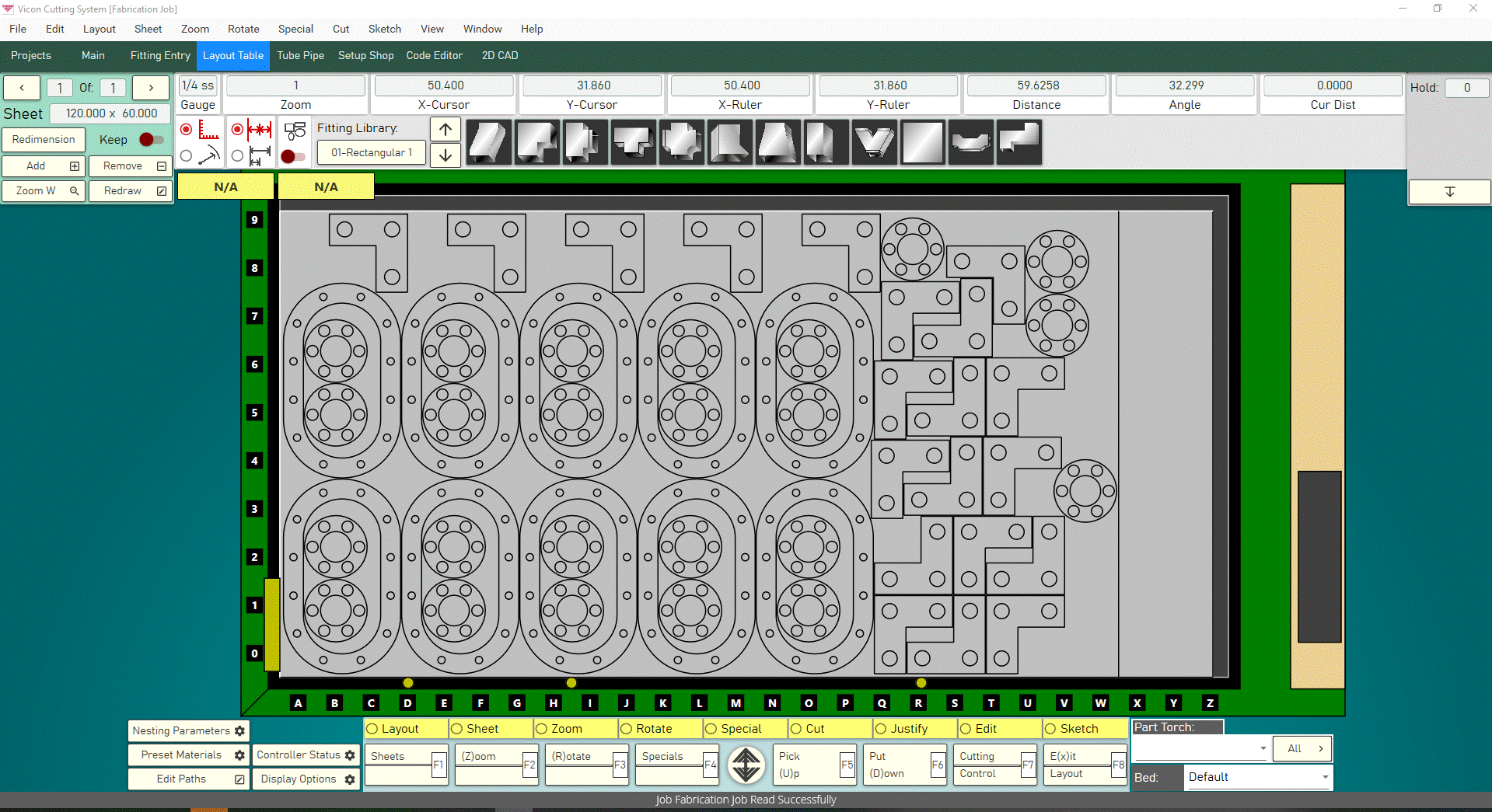Image resolution: width=1492 pixels, height=812 pixels.
Task: Select the cross fitting icon
Action: pyautogui.click(x=681, y=142)
